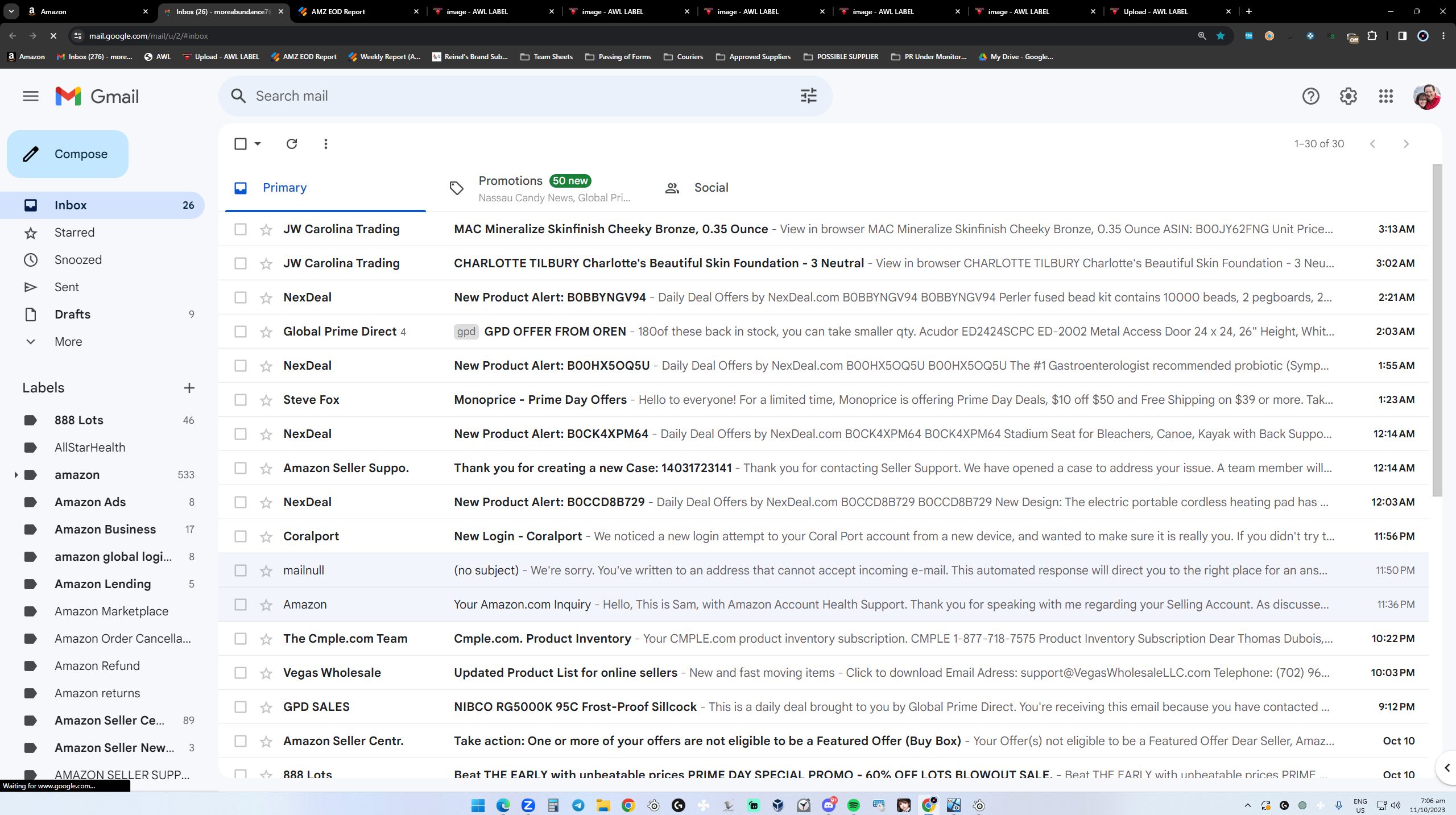Select the CHARLOTTE TILBURY email checkbox
The image size is (1456, 815).
(x=241, y=263)
